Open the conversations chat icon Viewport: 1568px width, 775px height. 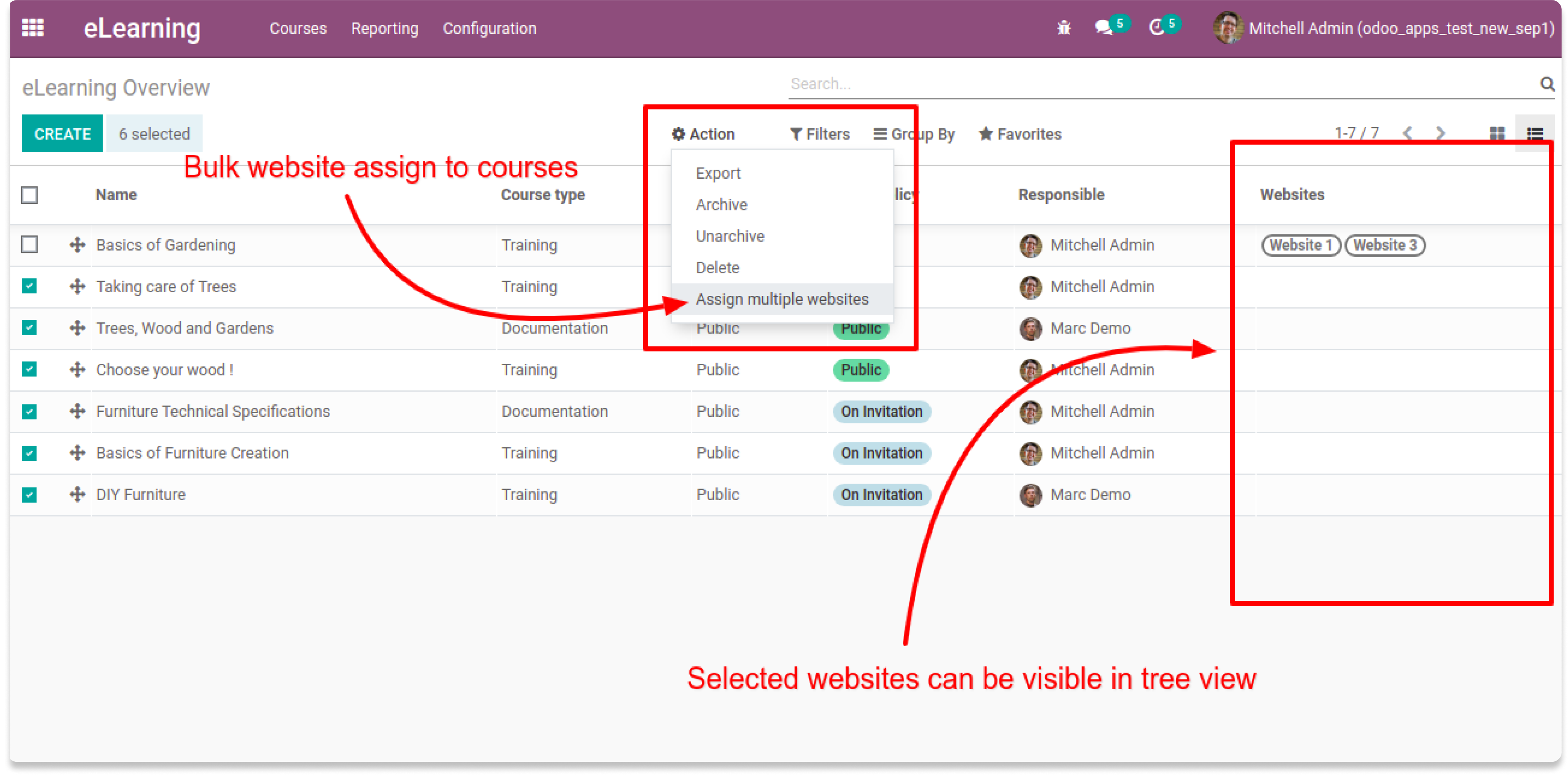click(1104, 28)
